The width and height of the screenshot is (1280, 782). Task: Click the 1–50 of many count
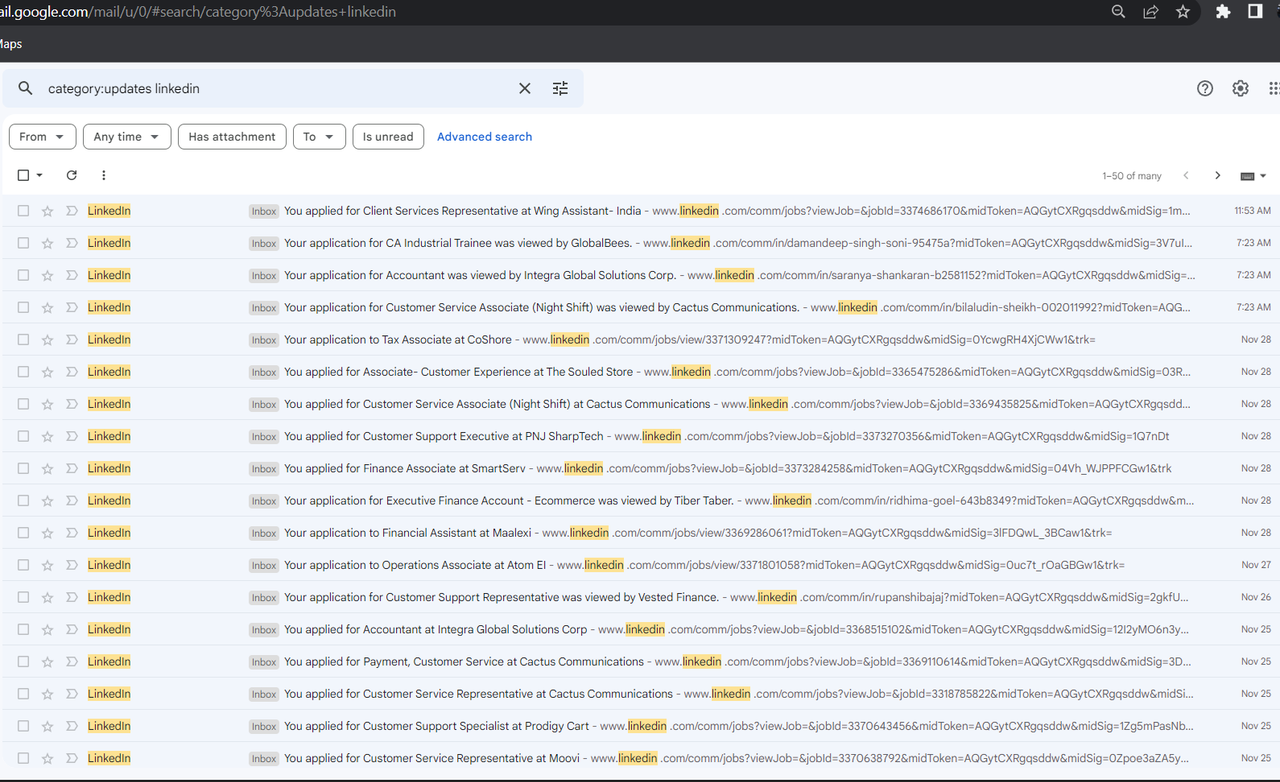[1132, 176]
